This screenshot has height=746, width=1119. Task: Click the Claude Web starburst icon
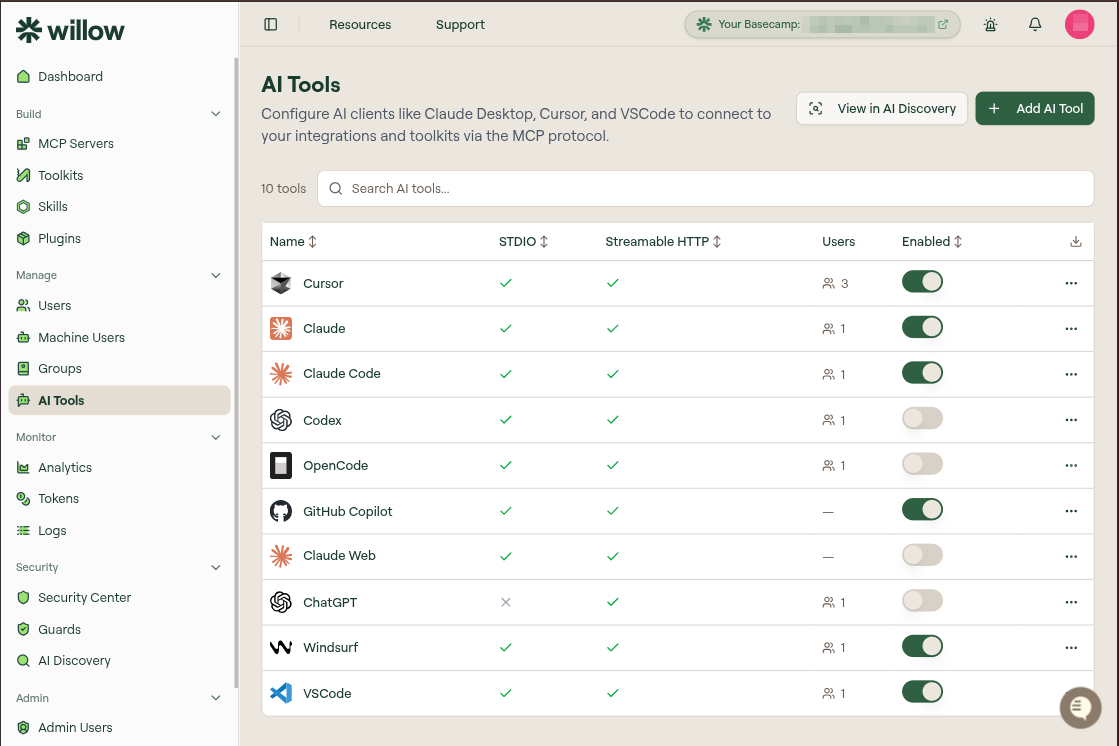(x=281, y=556)
